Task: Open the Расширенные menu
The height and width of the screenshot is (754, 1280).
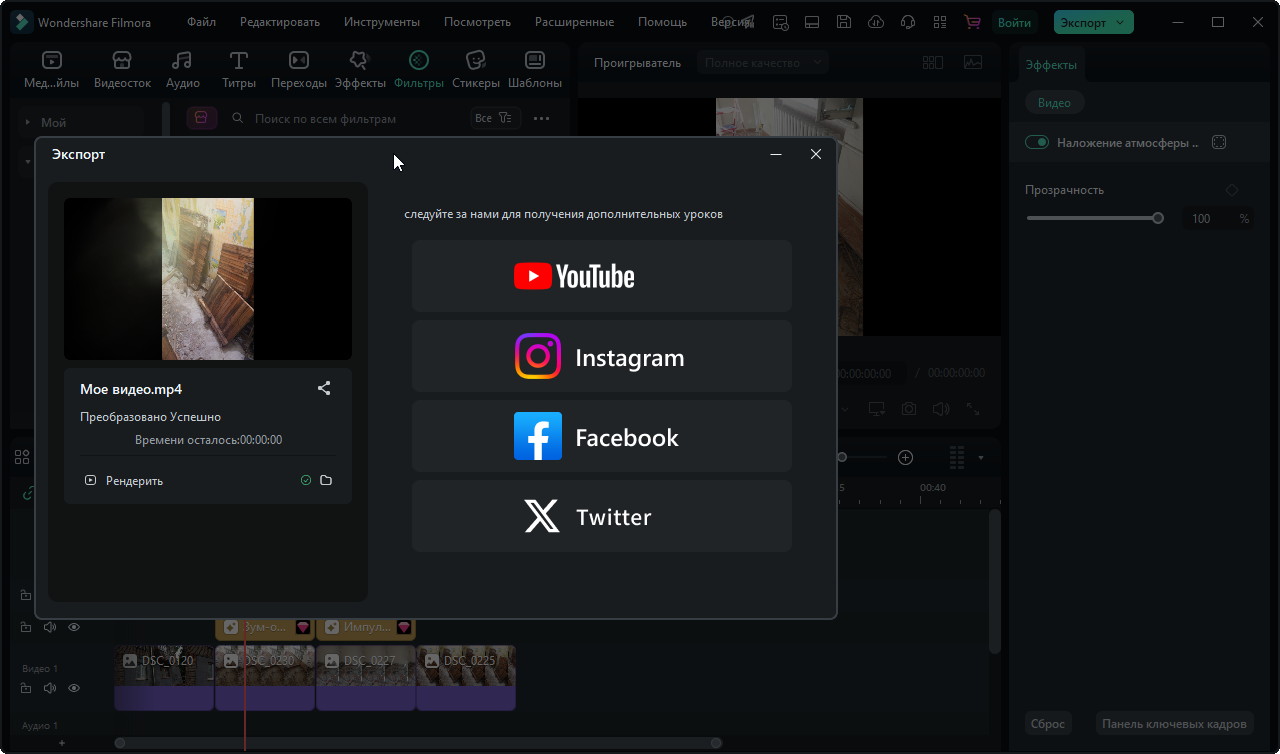Action: point(575,22)
